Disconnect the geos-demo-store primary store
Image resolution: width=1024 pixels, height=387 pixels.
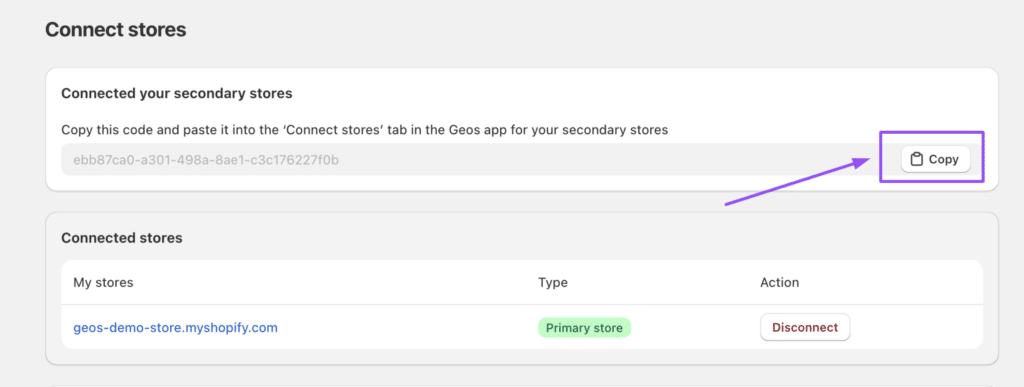pyautogui.click(x=805, y=327)
